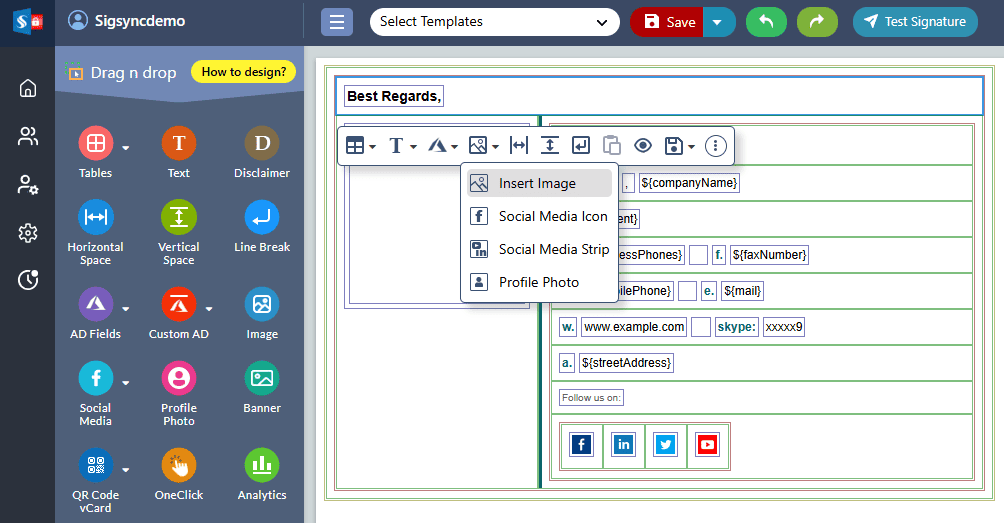The height and width of the screenshot is (523, 1004).
Task: Open the Analytics tool
Action: [262, 465]
